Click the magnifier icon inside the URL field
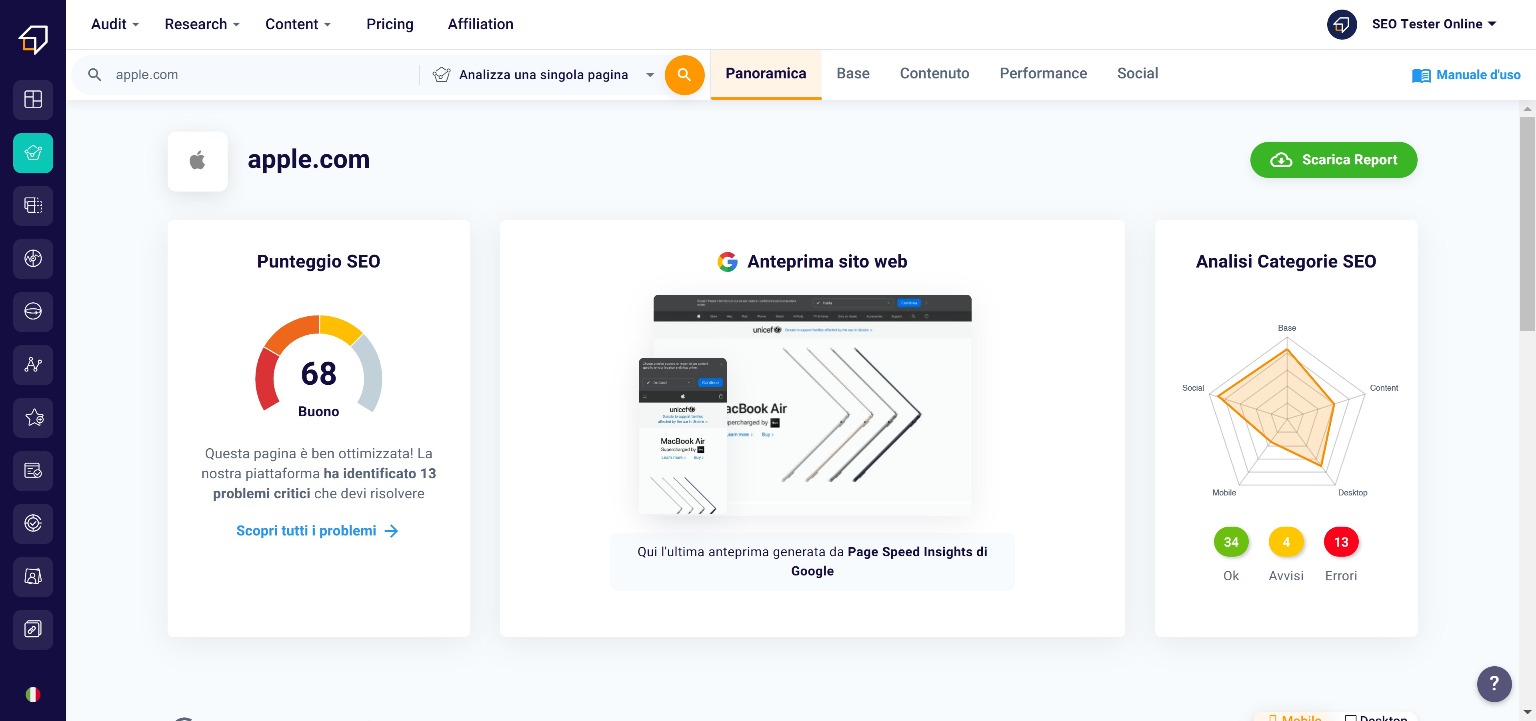This screenshot has height=721, width=1536. tap(95, 75)
